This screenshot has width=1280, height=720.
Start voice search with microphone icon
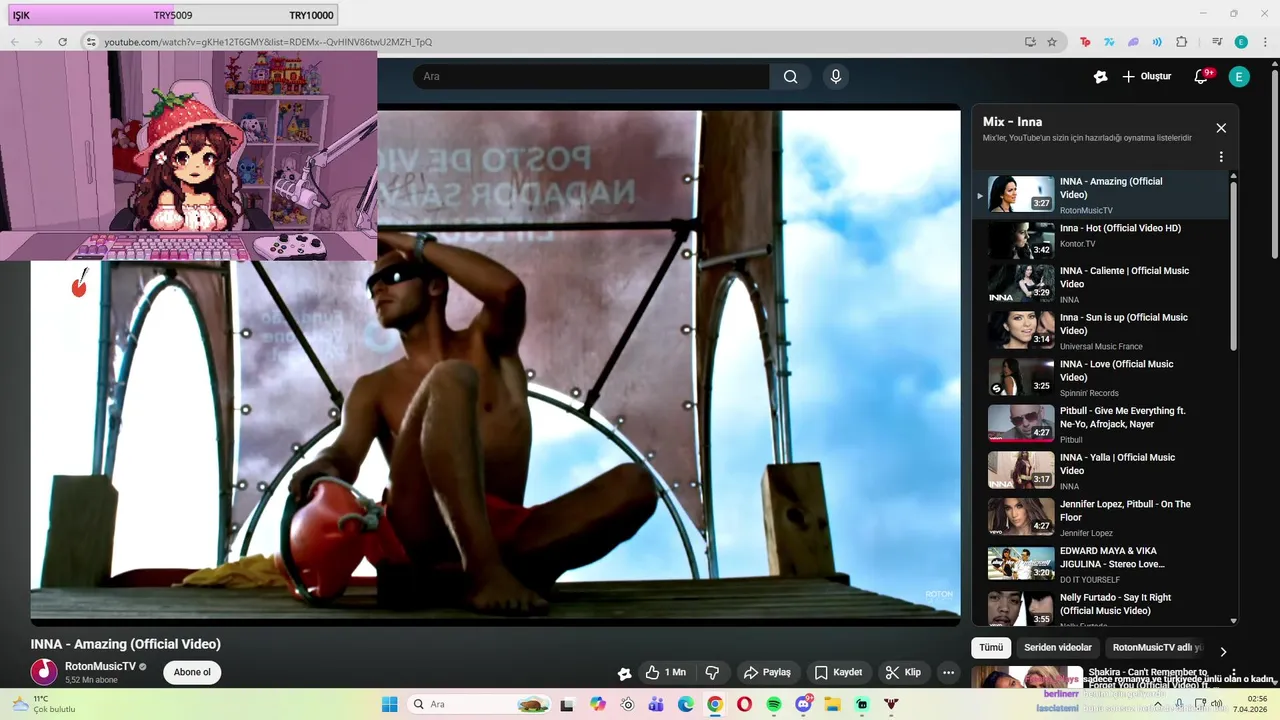836,77
